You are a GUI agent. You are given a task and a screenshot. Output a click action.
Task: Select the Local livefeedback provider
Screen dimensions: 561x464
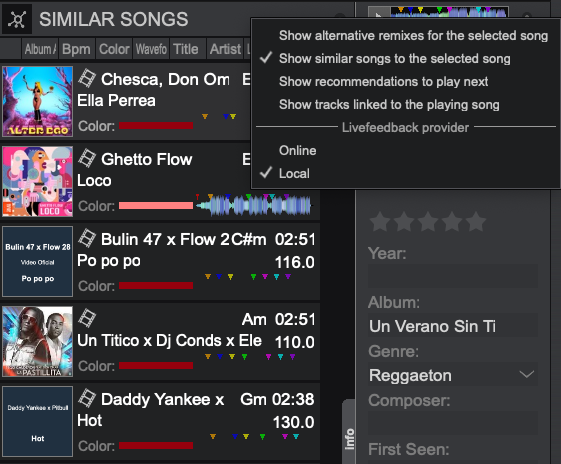pos(294,174)
